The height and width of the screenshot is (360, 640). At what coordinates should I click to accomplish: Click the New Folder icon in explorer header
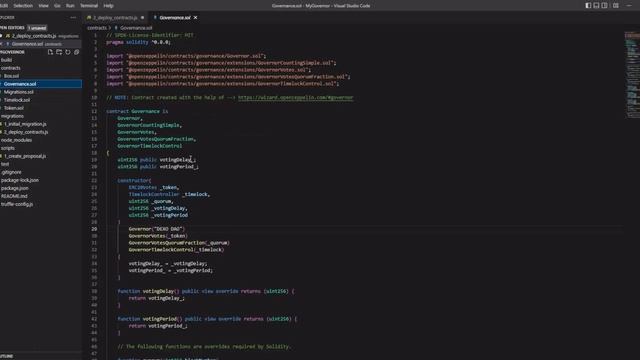coord(59,52)
